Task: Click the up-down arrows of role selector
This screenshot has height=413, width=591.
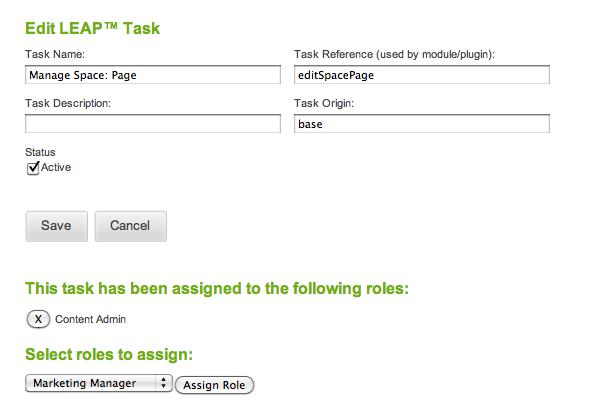Action: [x=163, y=383]
